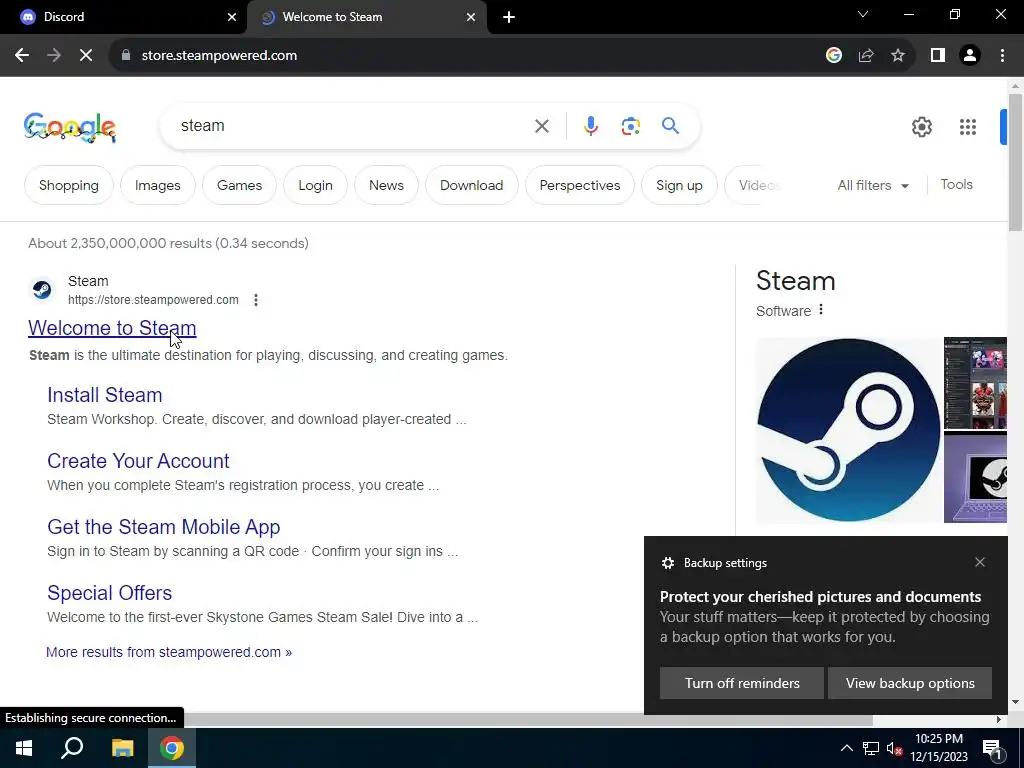
Task: Filter results by News
Action: pos(386,185)
